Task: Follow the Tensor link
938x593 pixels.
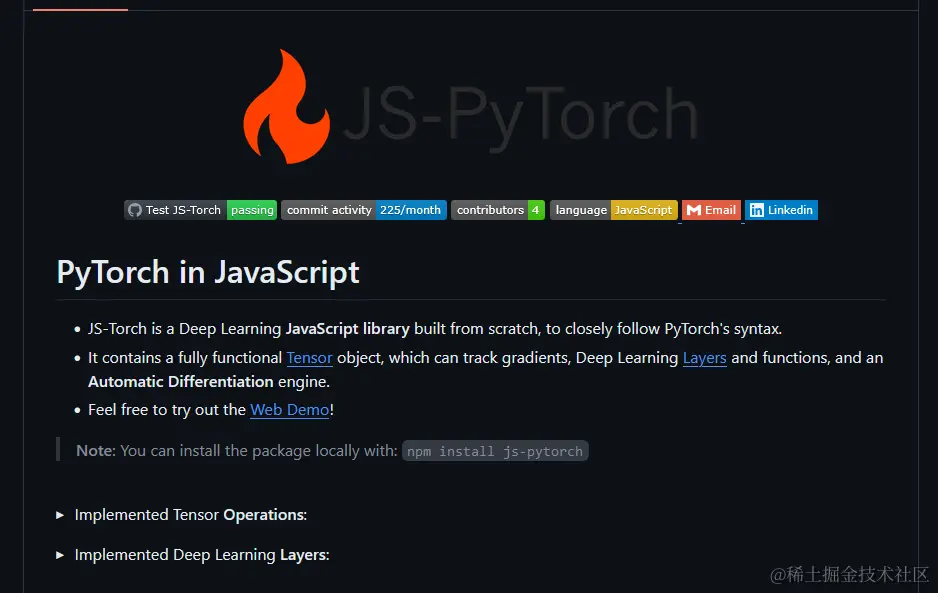Action: [309, 358]
